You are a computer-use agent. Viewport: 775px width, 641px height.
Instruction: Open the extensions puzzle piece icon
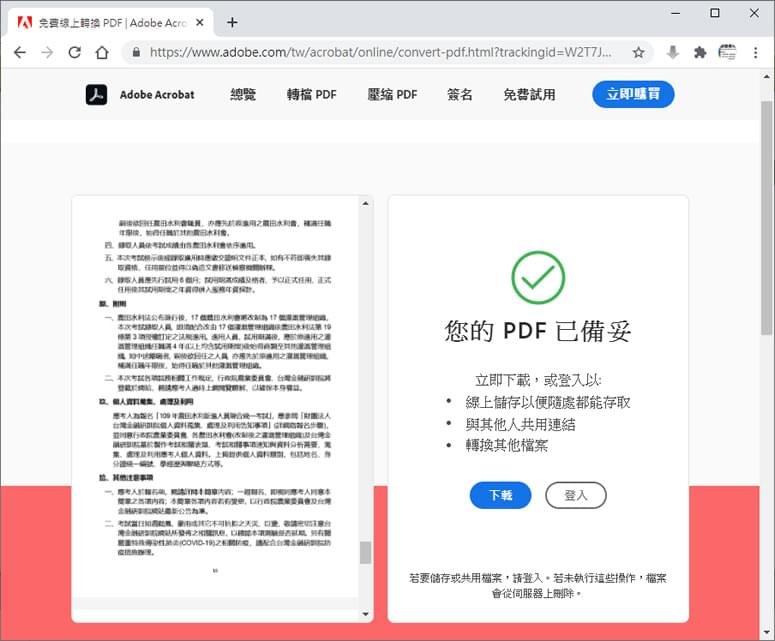(x=700, y=52)
